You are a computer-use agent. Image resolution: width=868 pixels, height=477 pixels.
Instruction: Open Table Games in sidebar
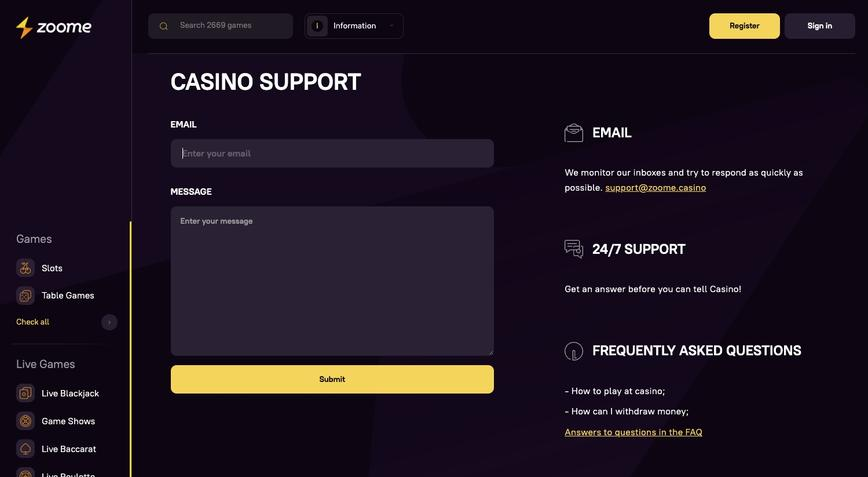point(68,296)
